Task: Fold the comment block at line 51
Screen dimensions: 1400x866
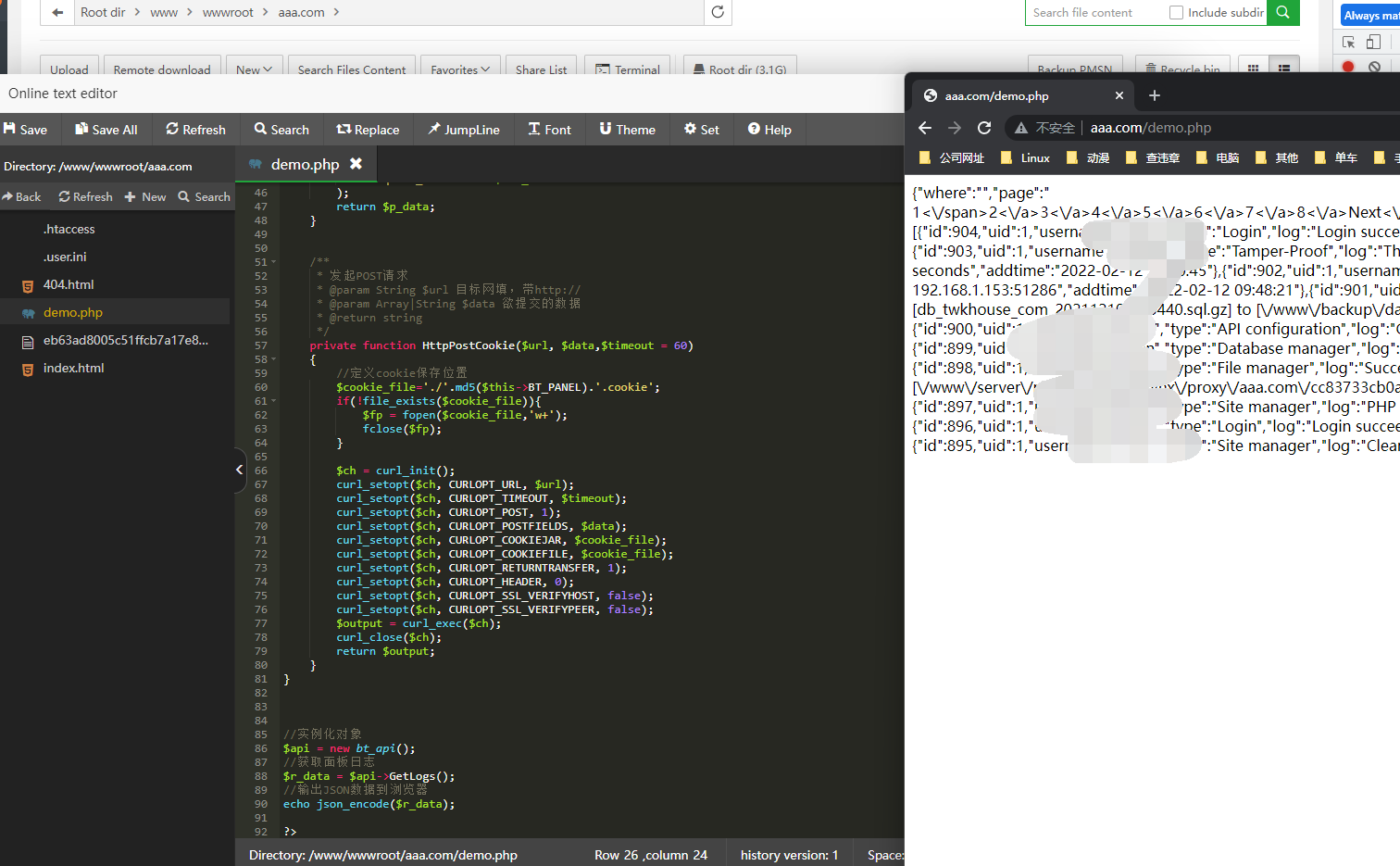Action: click(274, 262)
